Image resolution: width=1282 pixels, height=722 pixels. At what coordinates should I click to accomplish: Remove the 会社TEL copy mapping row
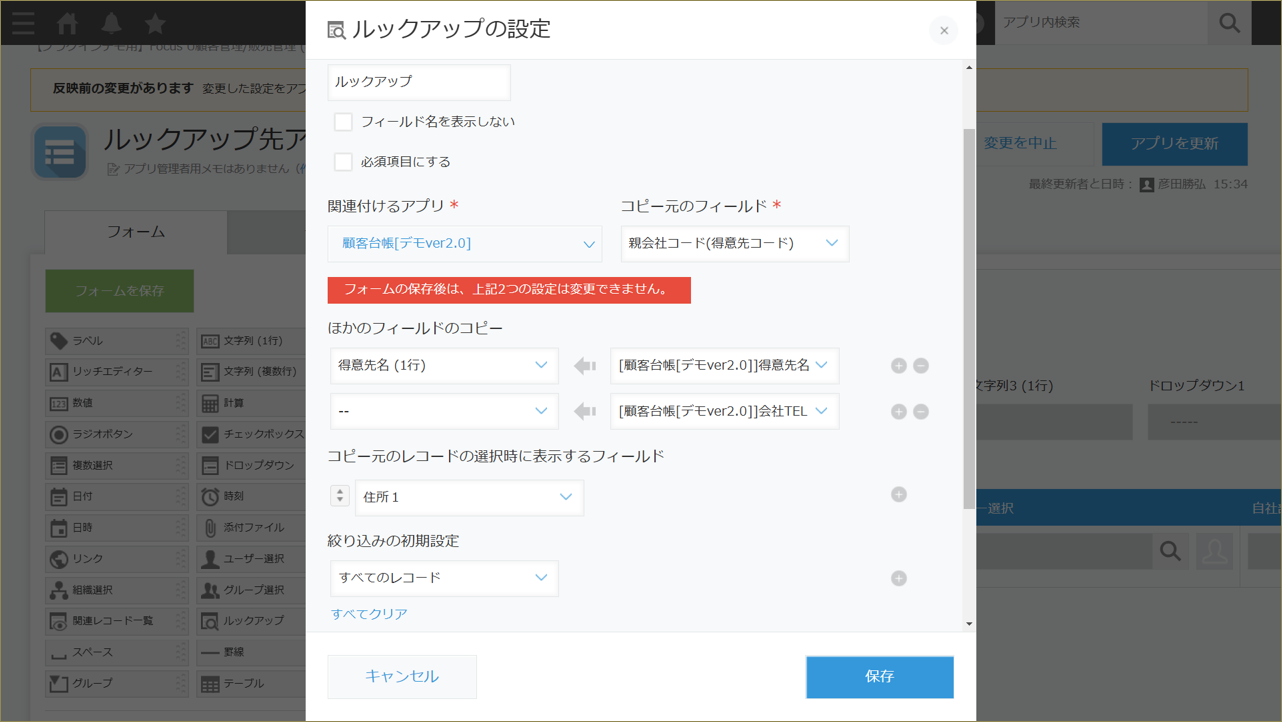pos(921,412)
